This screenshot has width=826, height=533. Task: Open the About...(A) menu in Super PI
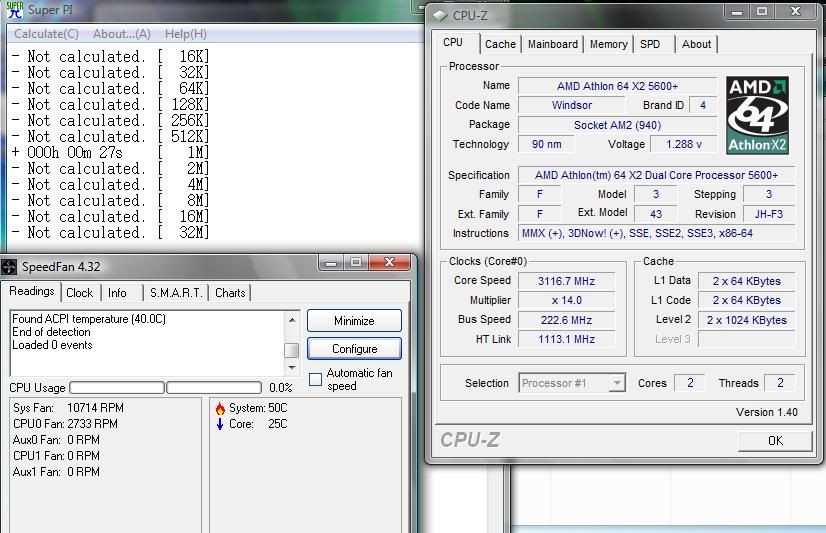[122, 34]
